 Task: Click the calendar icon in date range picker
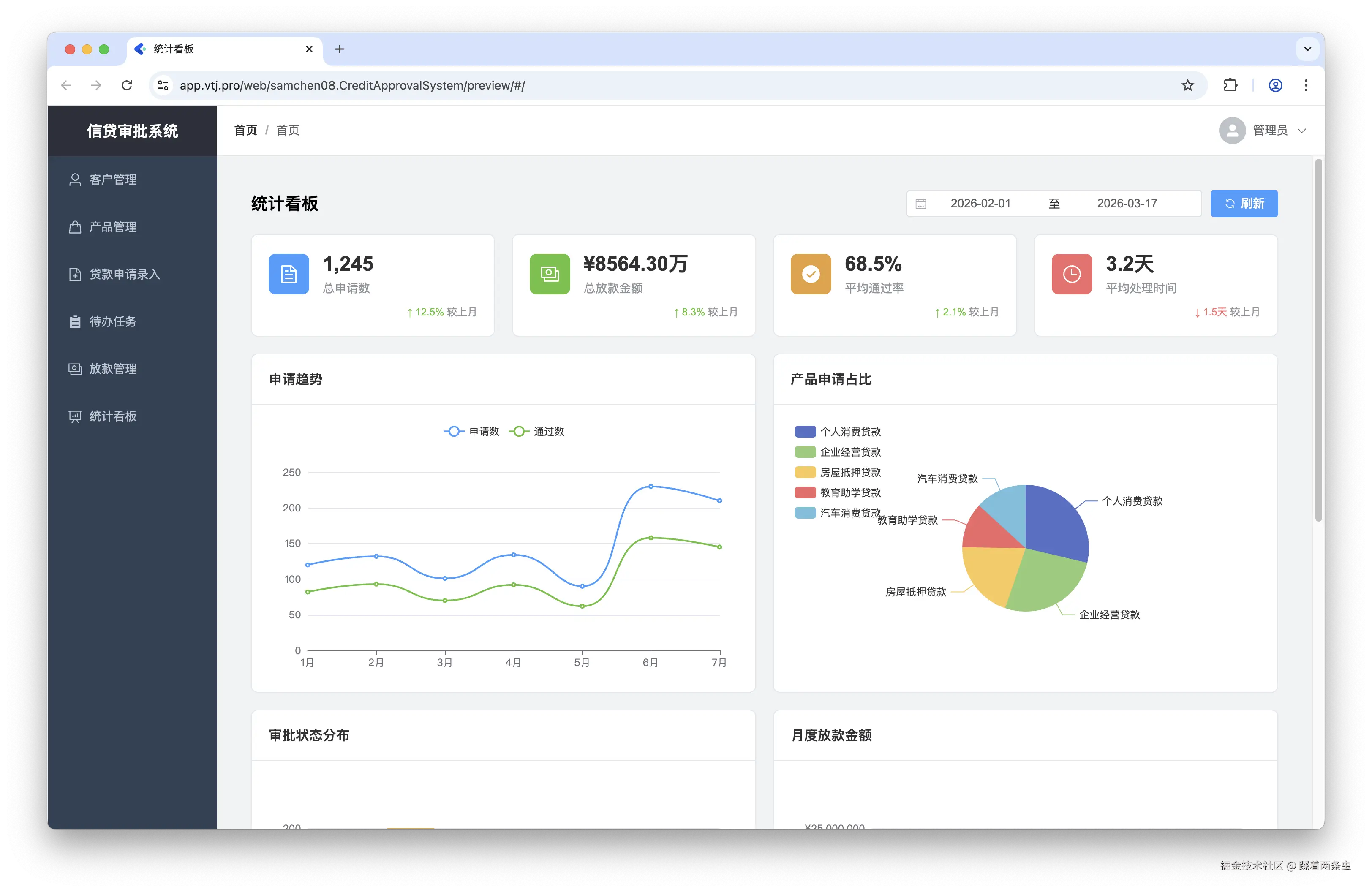[920, 204]
